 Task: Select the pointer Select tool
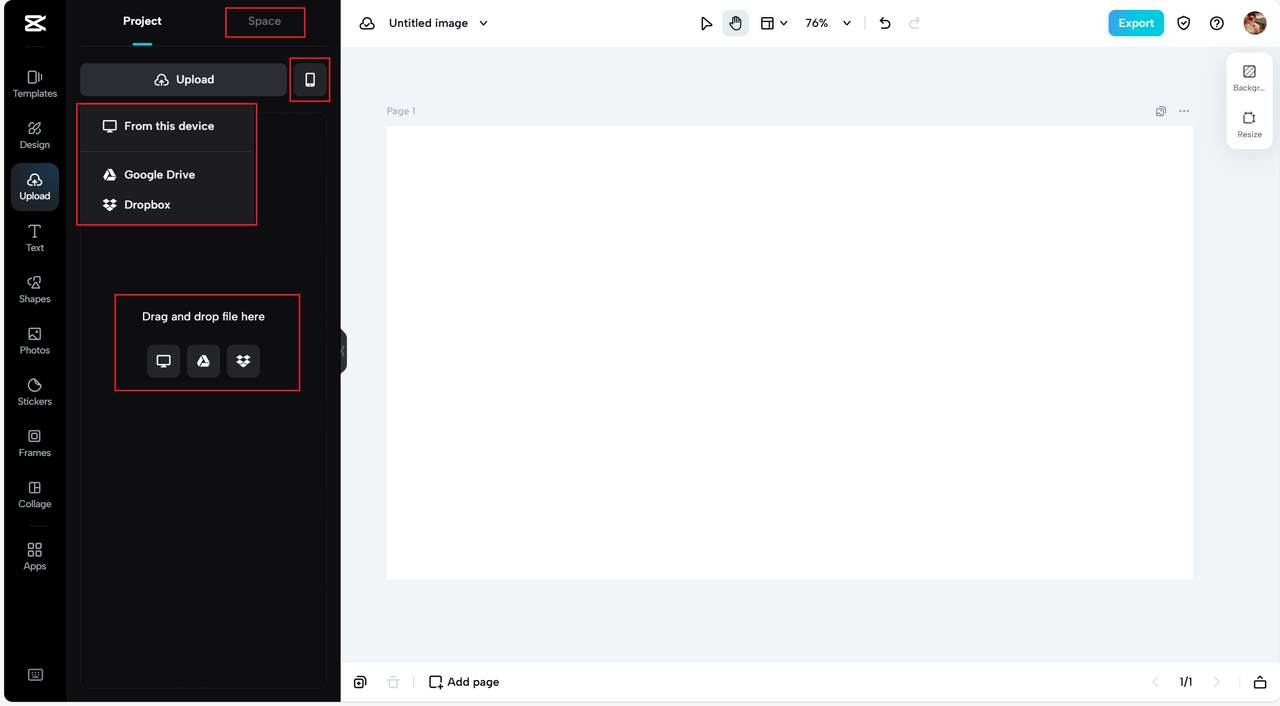coord(706,23)
